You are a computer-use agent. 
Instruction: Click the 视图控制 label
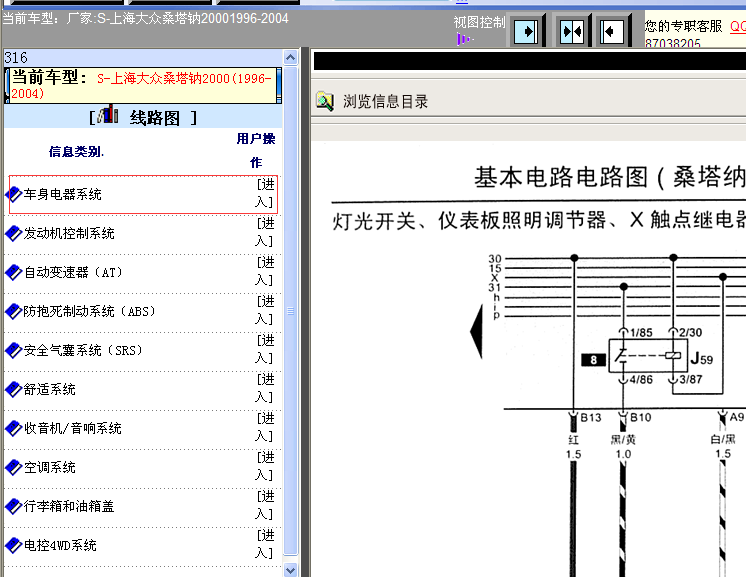click(x=479, y=22)
